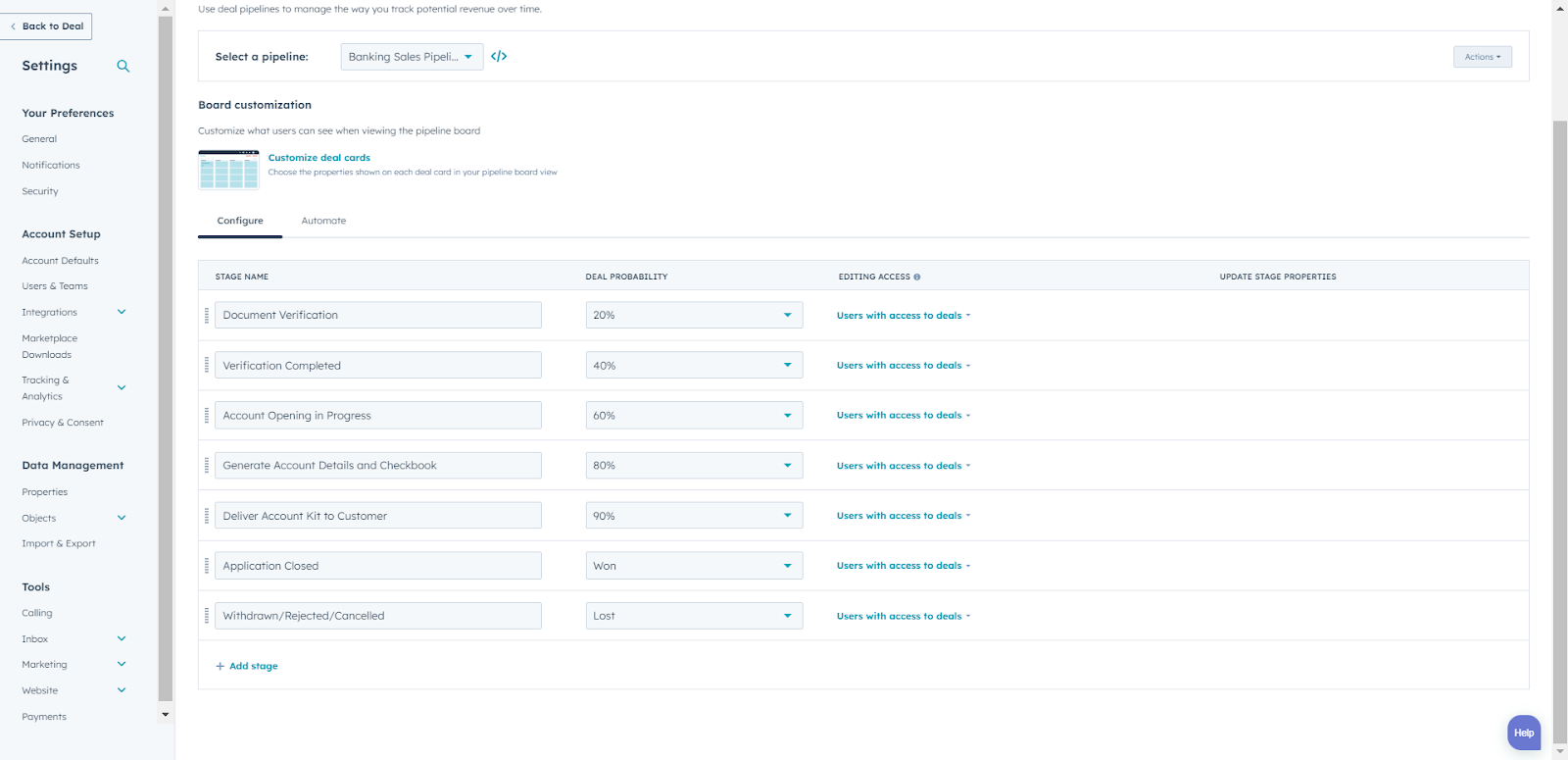Switch to the Automate tab
The image size is (1568, 760).
point(323,221)
